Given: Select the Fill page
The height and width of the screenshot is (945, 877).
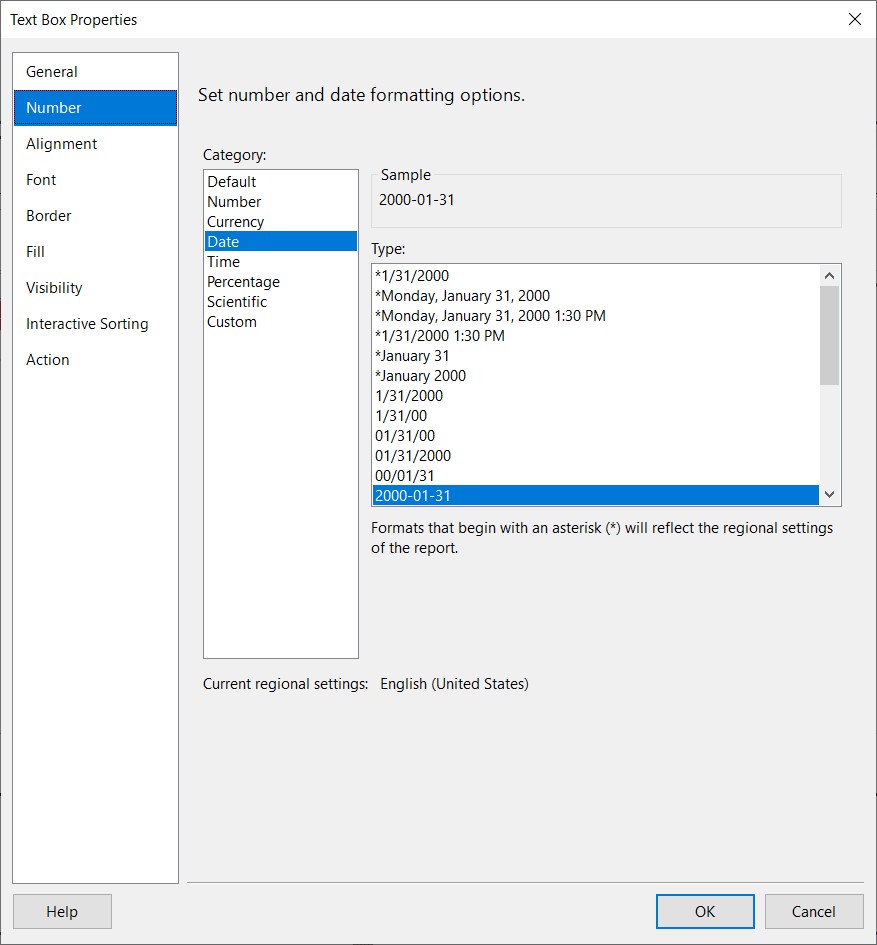Looking at the screenshot, I should (x=95, y=252).
